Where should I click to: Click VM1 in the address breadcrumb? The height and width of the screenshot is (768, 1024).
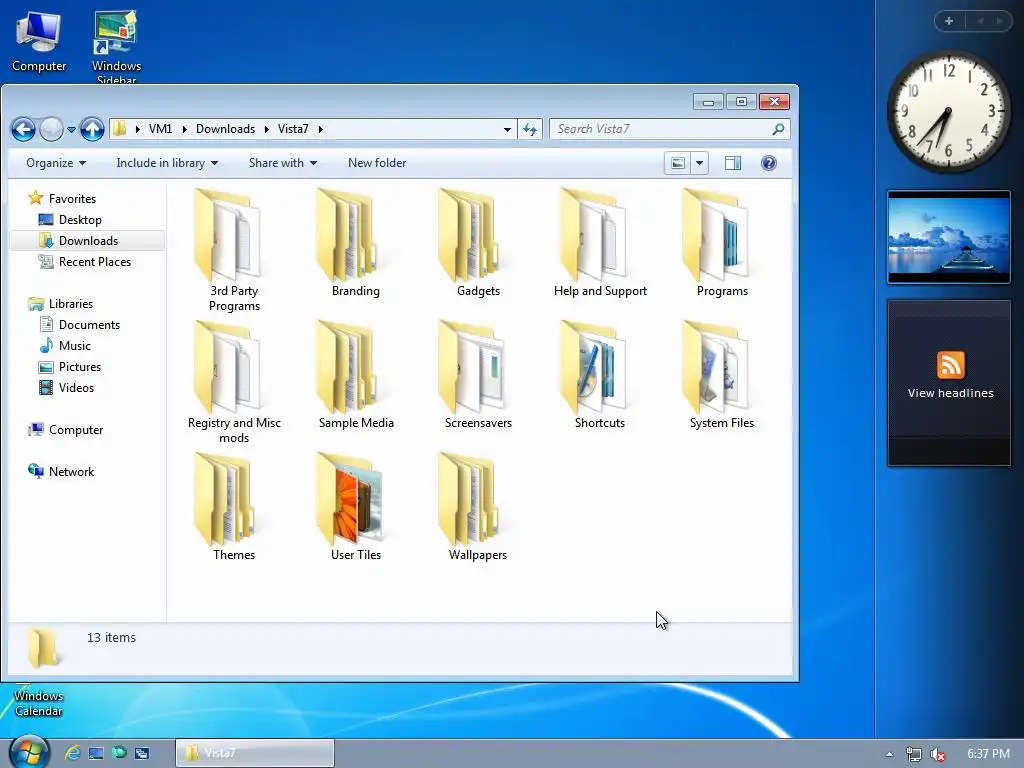[161, 129]
